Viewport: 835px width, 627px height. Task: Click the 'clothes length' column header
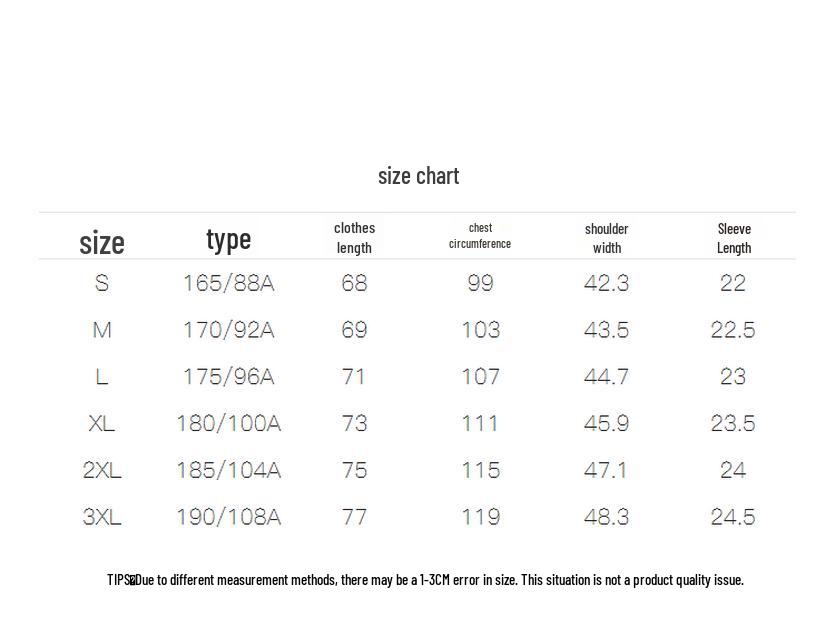tap(354, 238)
